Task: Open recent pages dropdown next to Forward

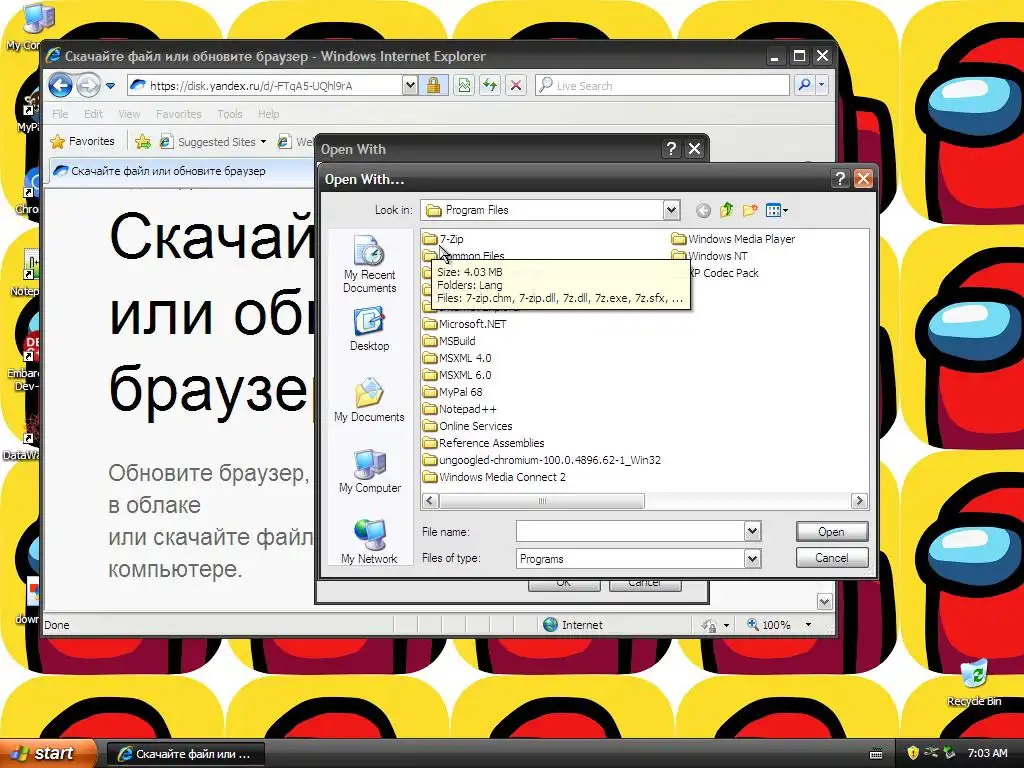Action: coord(110,86)
